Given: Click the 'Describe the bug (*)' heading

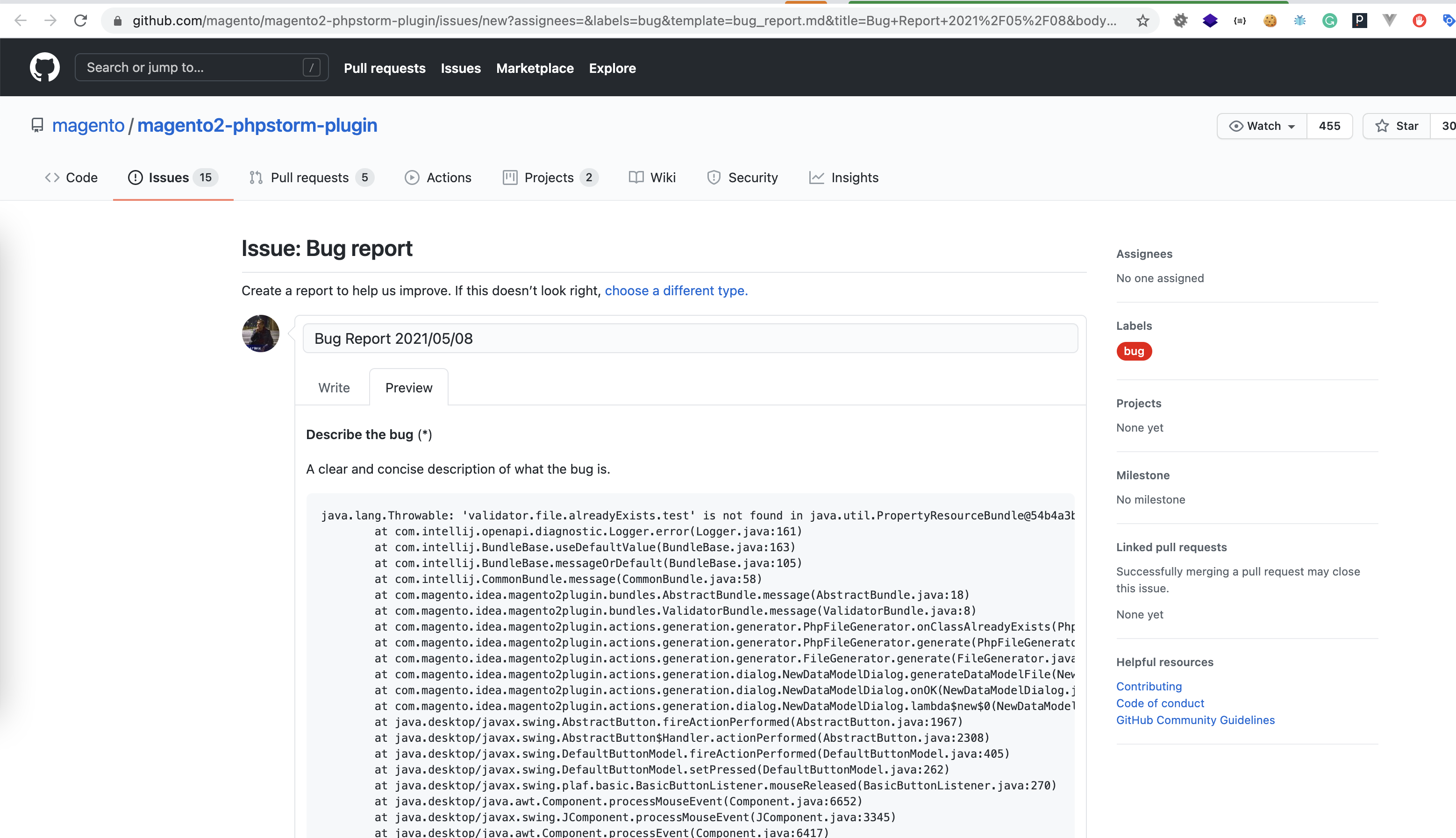Looking at the screenshot, I should 369,434.
